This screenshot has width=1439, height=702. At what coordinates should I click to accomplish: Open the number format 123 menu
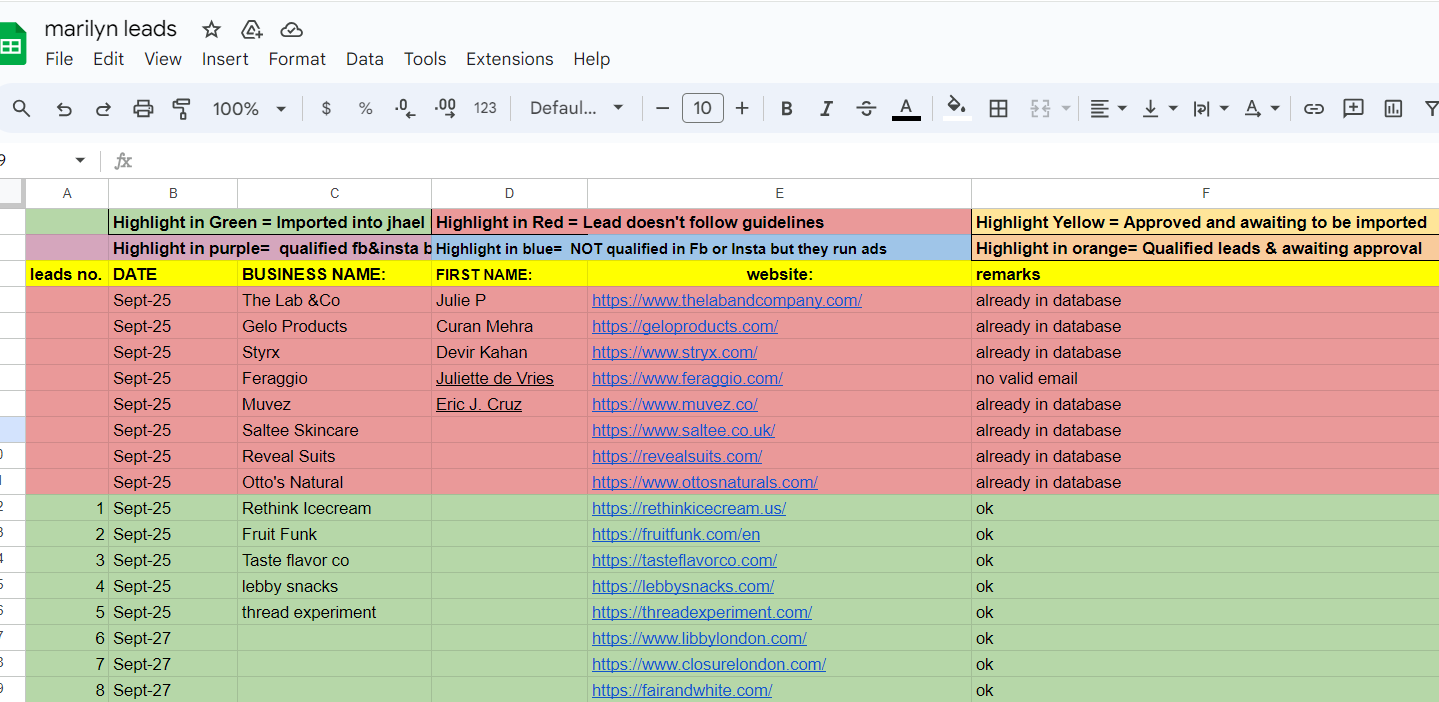coord(485,108)
